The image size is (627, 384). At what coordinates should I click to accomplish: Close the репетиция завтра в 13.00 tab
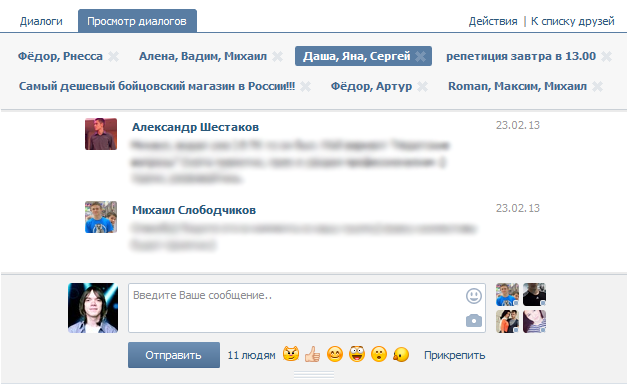coord(607,56)
